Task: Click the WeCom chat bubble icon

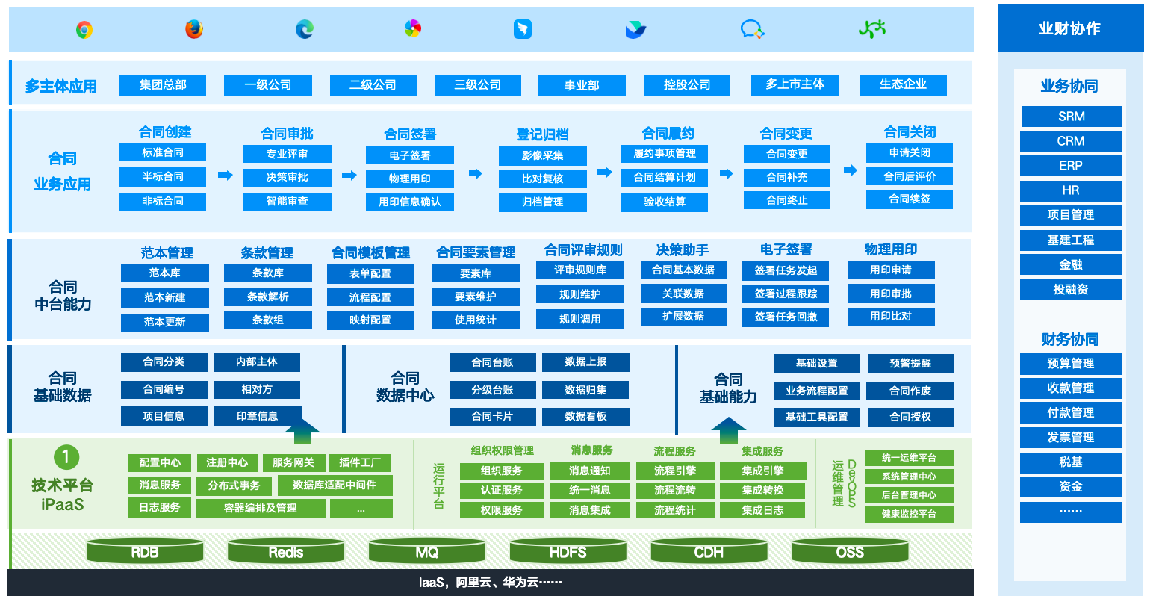Action: [752, 29]
